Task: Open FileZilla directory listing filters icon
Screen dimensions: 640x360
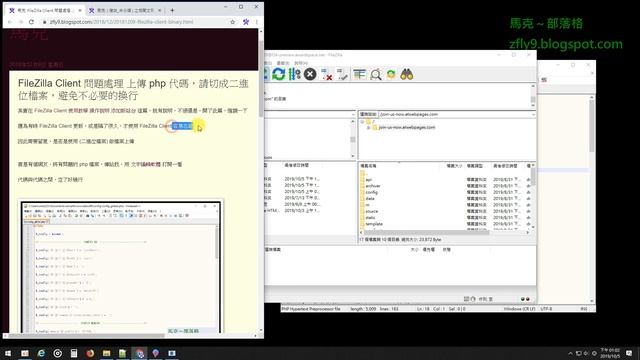Action: coord(360,74)
